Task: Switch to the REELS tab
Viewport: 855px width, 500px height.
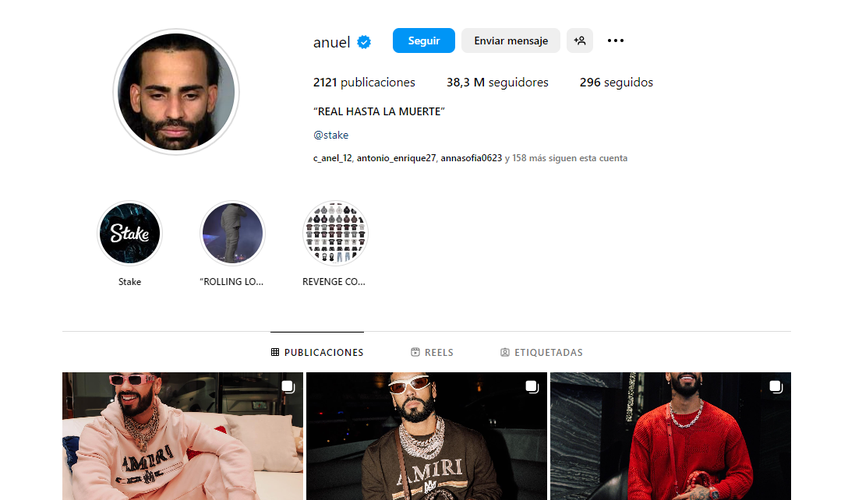Action: [432, 352]
